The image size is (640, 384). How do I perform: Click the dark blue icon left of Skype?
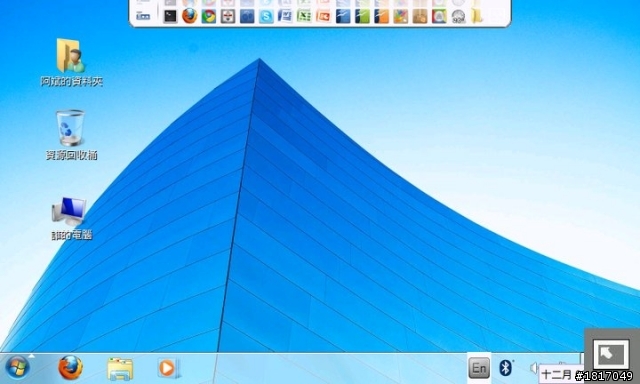[x=247, y=16]
